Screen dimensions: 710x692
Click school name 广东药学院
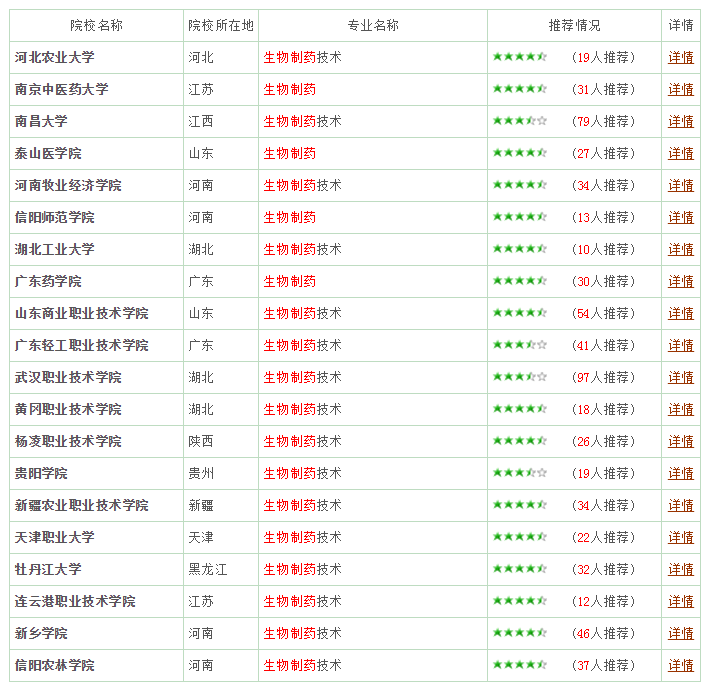coord(48,282)
